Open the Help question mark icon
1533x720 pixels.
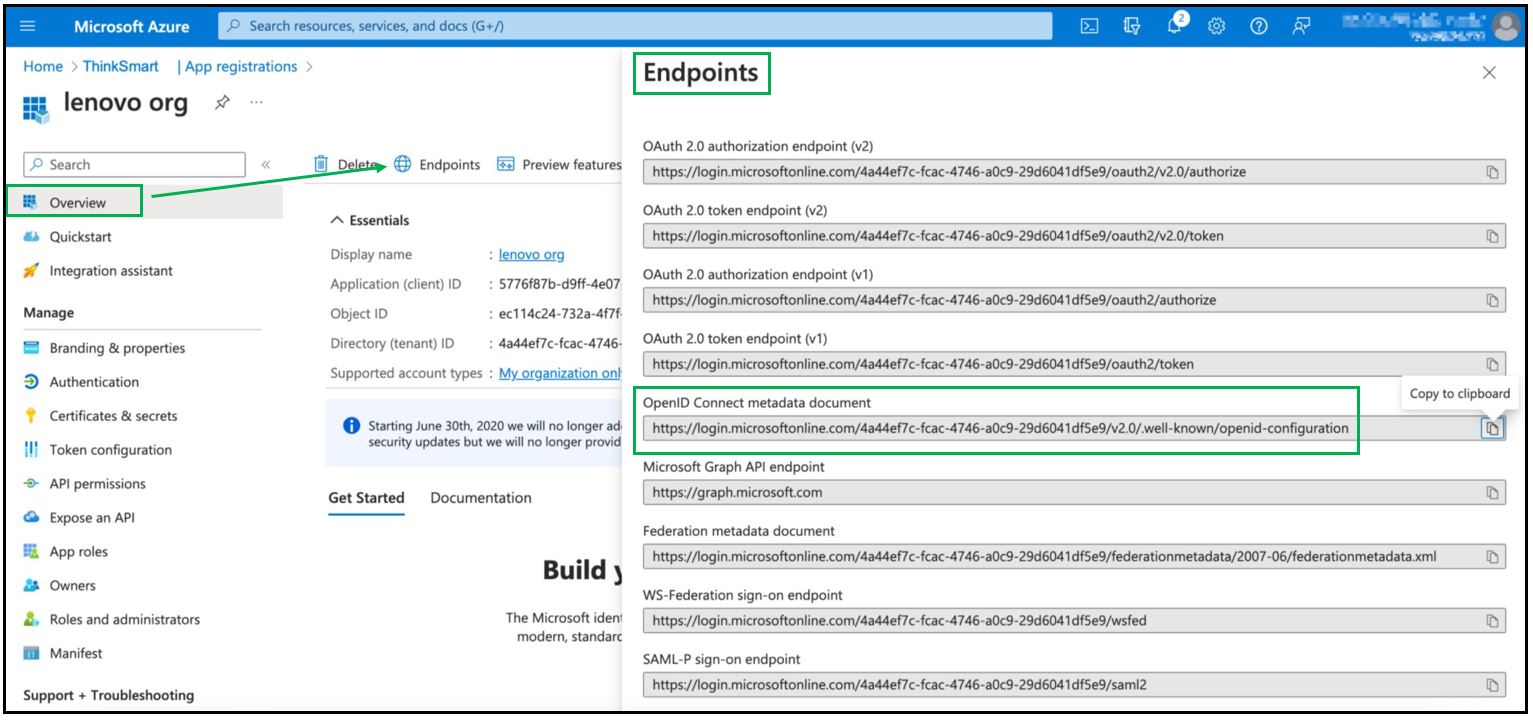point(1259,27)
